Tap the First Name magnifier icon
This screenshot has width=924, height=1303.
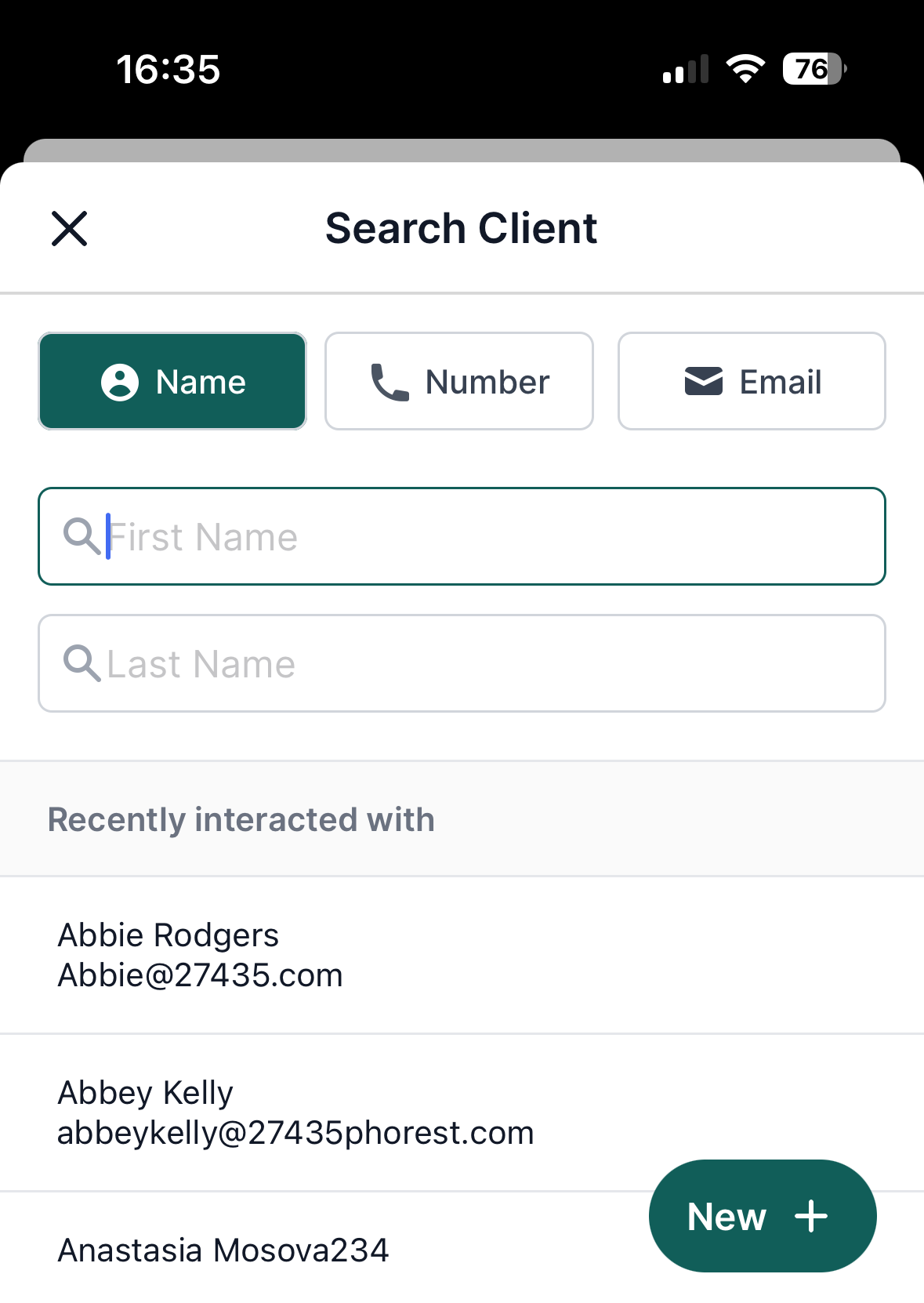(82, 537)
